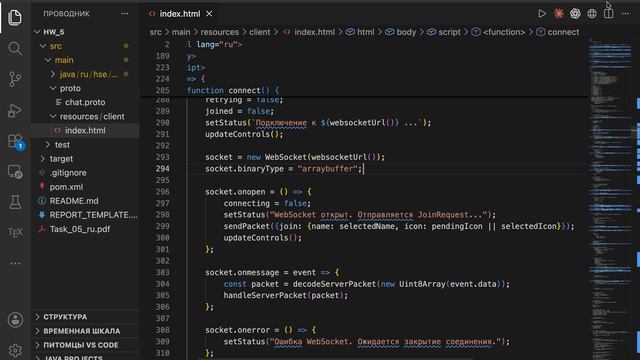
Task: Open the .gitignore file
Action: 86,173
